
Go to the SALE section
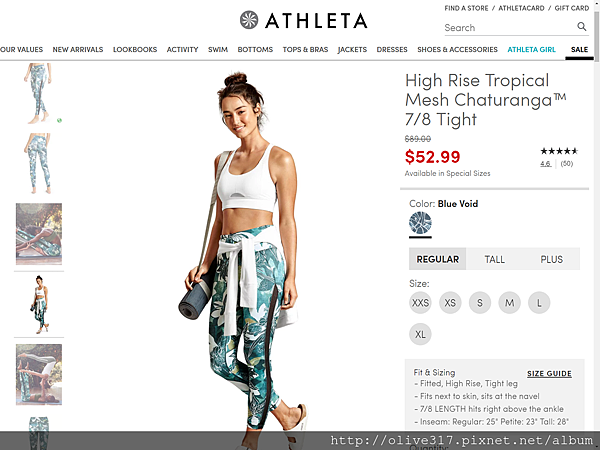579,49
